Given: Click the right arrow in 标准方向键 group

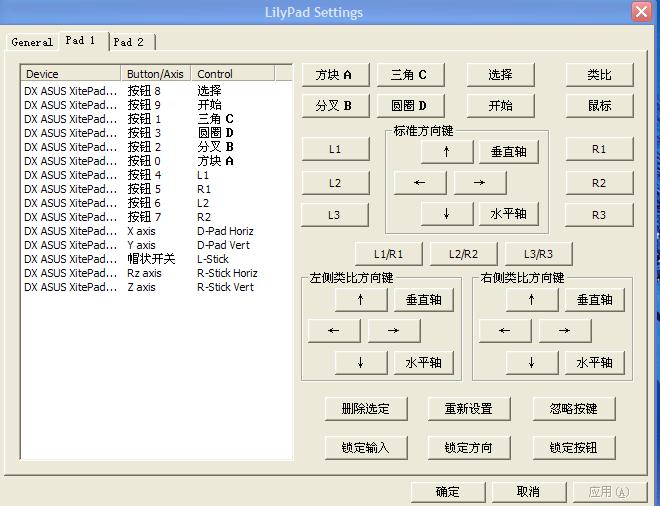Looking at the screenshot, I should (480, 183).
